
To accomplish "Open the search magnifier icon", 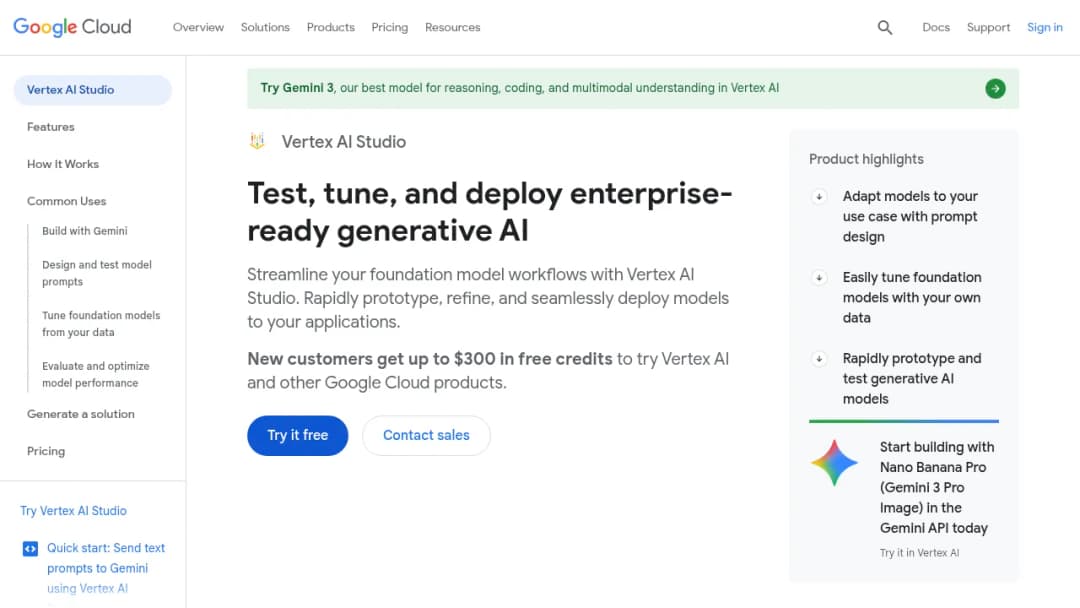I will 885,28.
